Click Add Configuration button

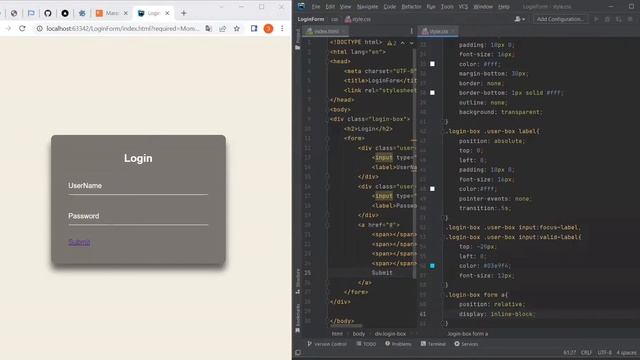(560, 19)
